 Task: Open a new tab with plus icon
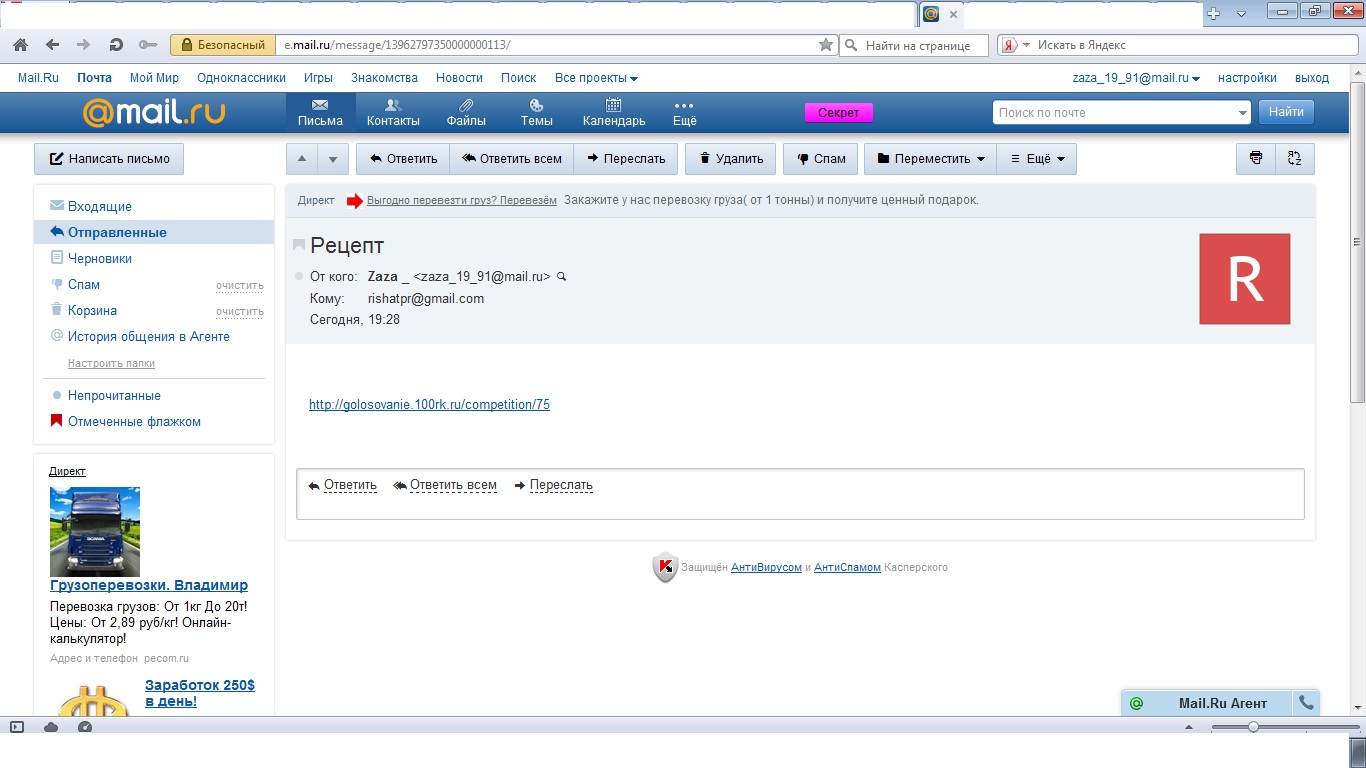[1214, 14]
